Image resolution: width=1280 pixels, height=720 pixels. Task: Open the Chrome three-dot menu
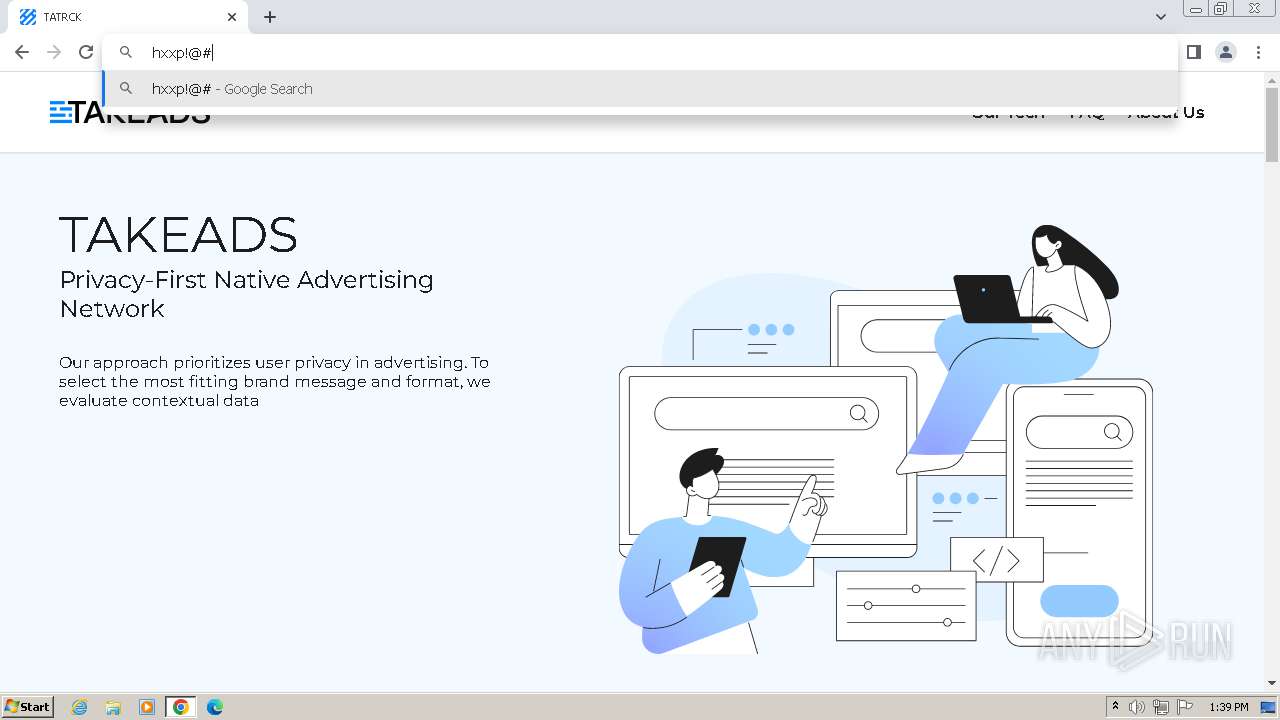pyautogui.click(x=1259, y=52)
